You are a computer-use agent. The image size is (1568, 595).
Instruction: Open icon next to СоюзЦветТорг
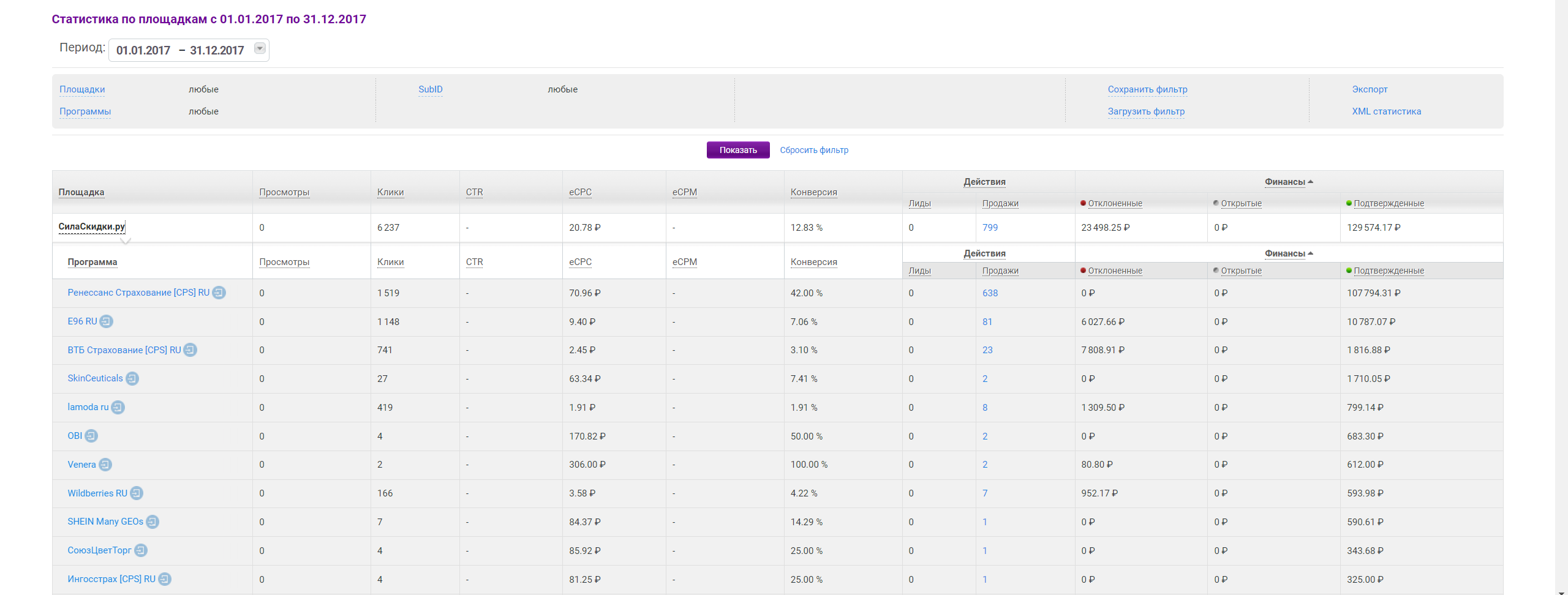point(141,550)
